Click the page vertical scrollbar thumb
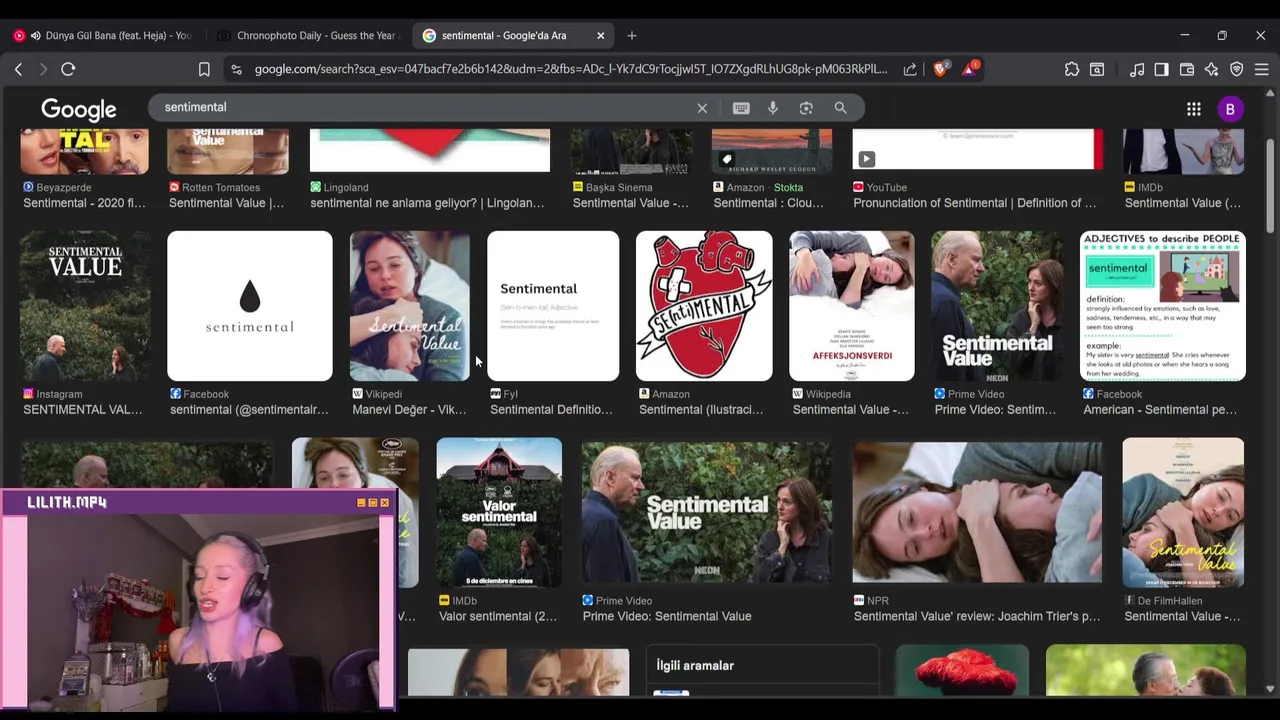The image size is (1280, 720). click(x=1270, y=185)
